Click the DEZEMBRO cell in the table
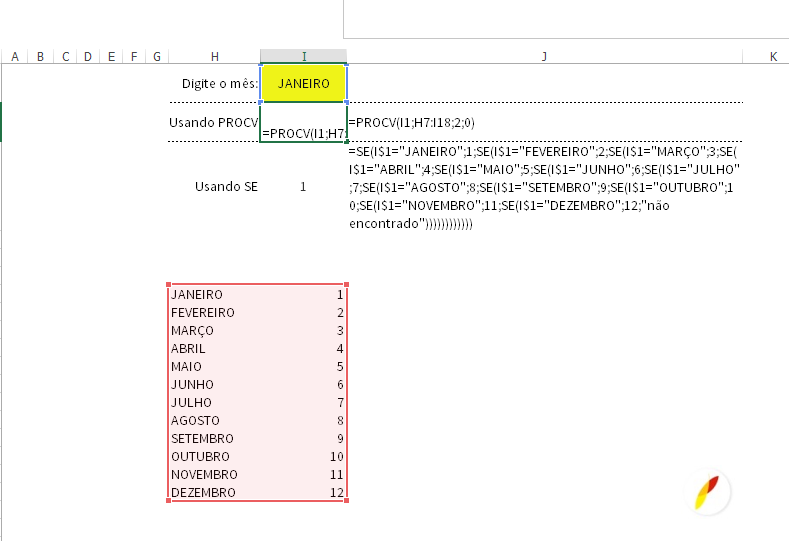This screenshot has height=541, width=789. [204, 493]
